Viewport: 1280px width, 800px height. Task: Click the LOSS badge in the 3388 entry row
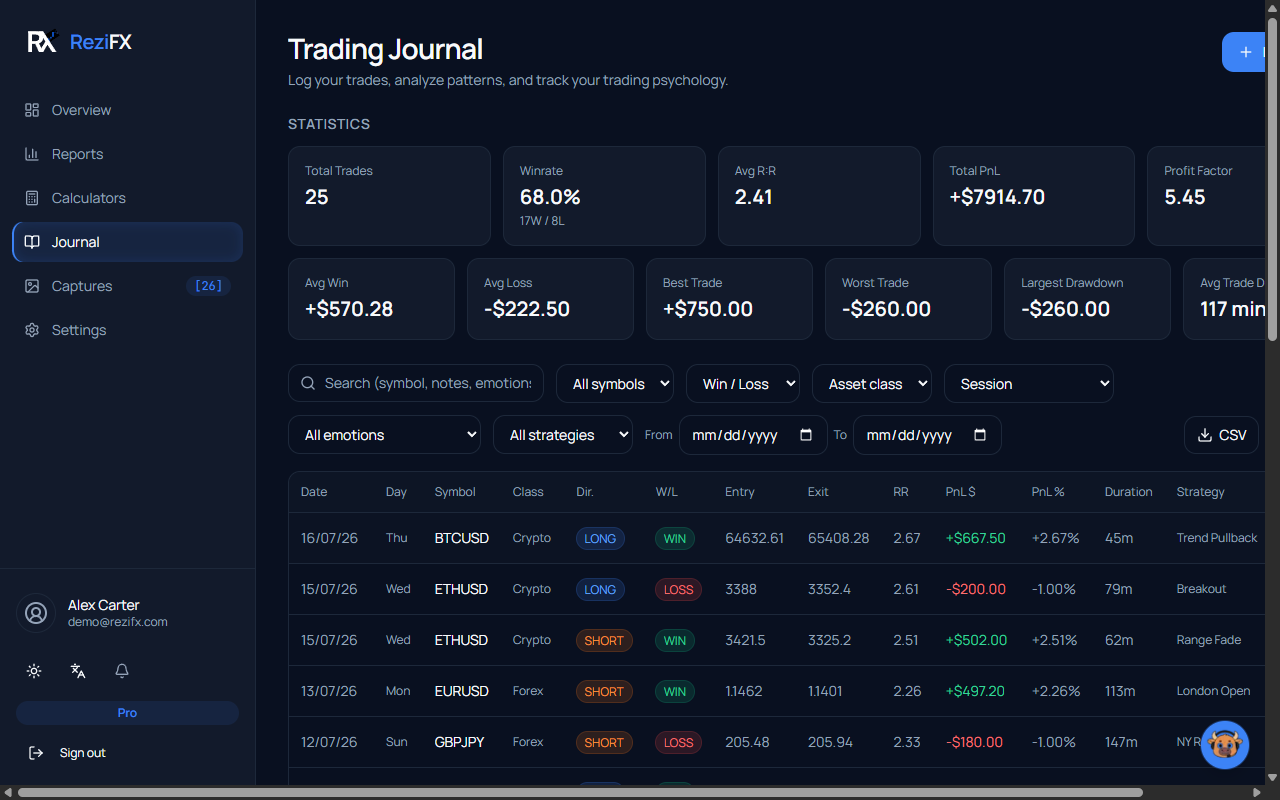(678, 589)
